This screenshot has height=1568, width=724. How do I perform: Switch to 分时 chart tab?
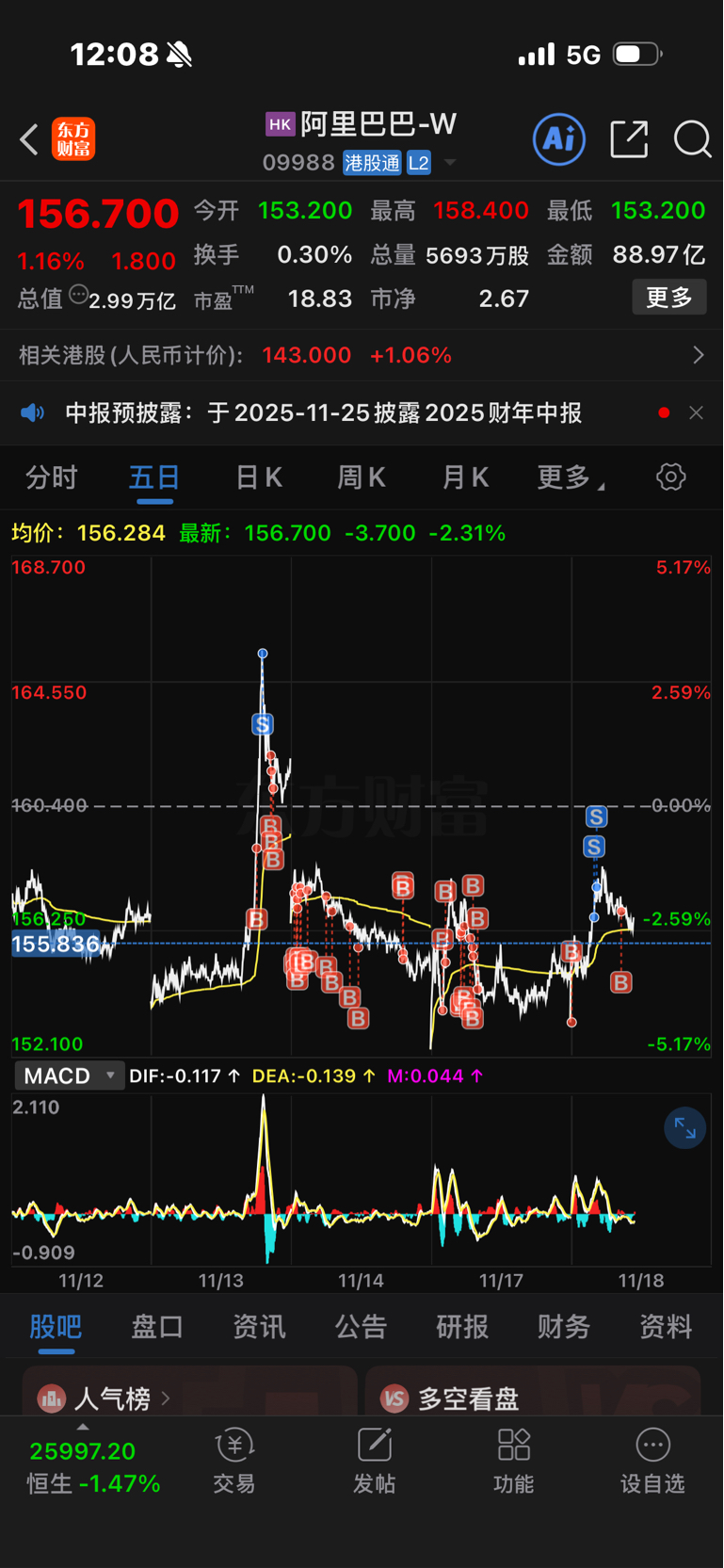(x=52, y=477)
